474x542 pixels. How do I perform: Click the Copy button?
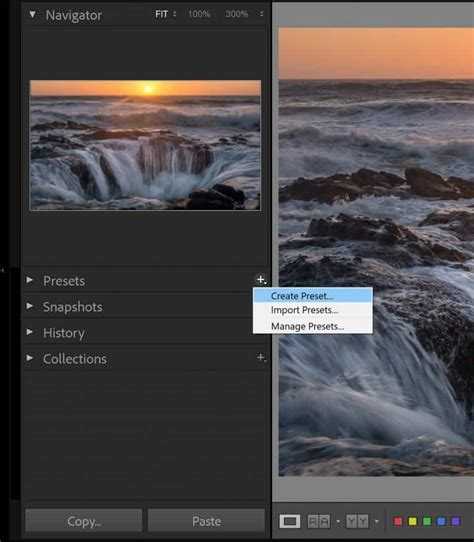[84, 521]
